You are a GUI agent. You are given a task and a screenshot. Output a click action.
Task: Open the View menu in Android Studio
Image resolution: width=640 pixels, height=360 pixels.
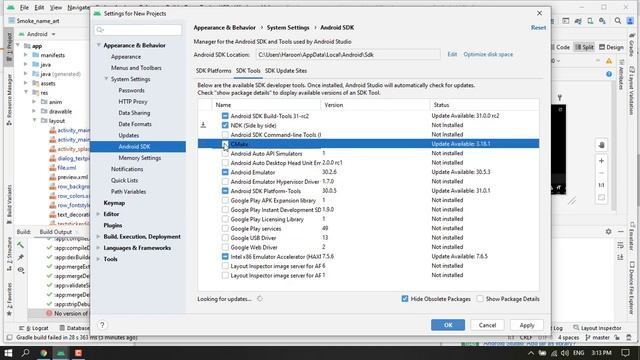click(x=56, y=7)
